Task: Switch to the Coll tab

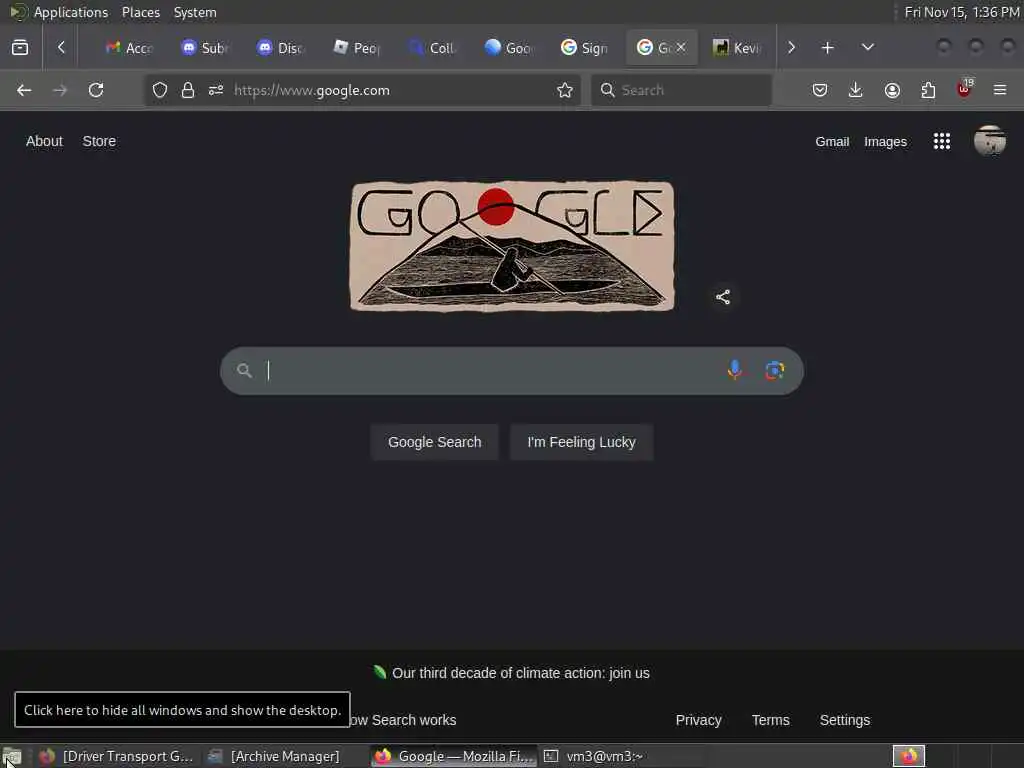Action: (x=433, y=48)
